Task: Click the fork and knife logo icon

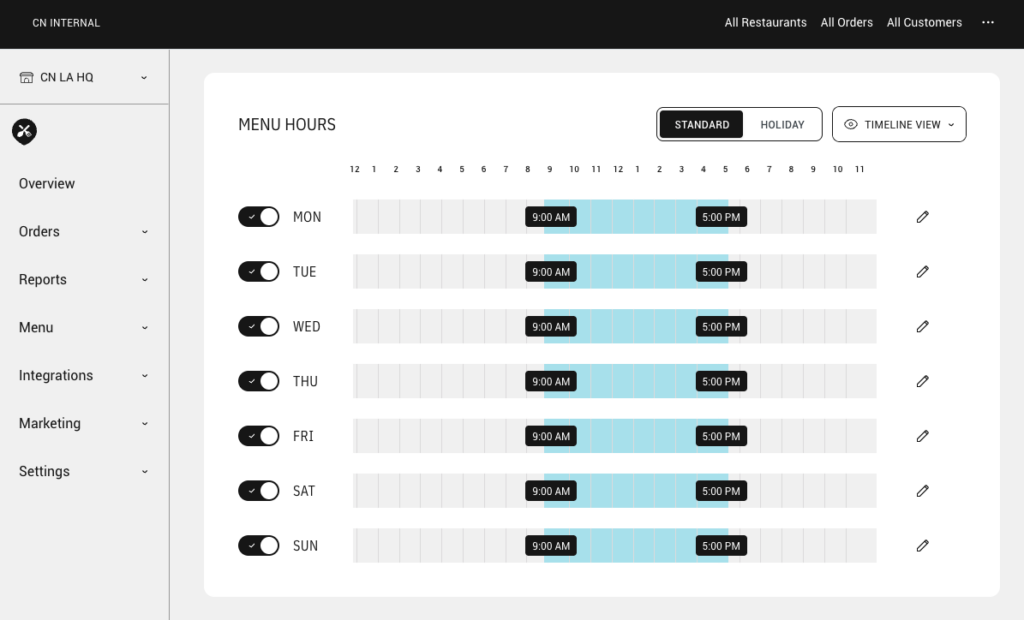Action: 25,130
